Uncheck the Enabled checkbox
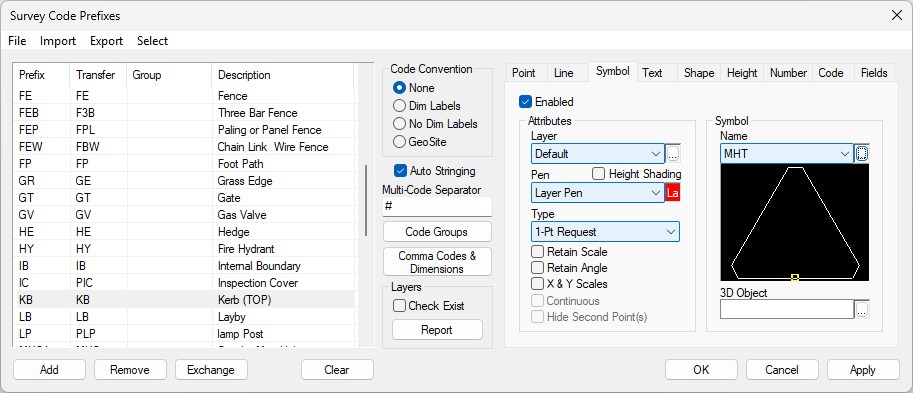913x393 pixels. [525, 102]
